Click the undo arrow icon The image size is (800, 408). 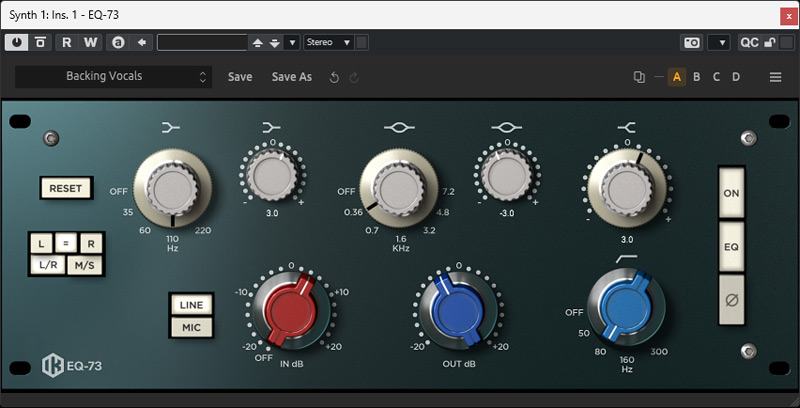point(334,77)
